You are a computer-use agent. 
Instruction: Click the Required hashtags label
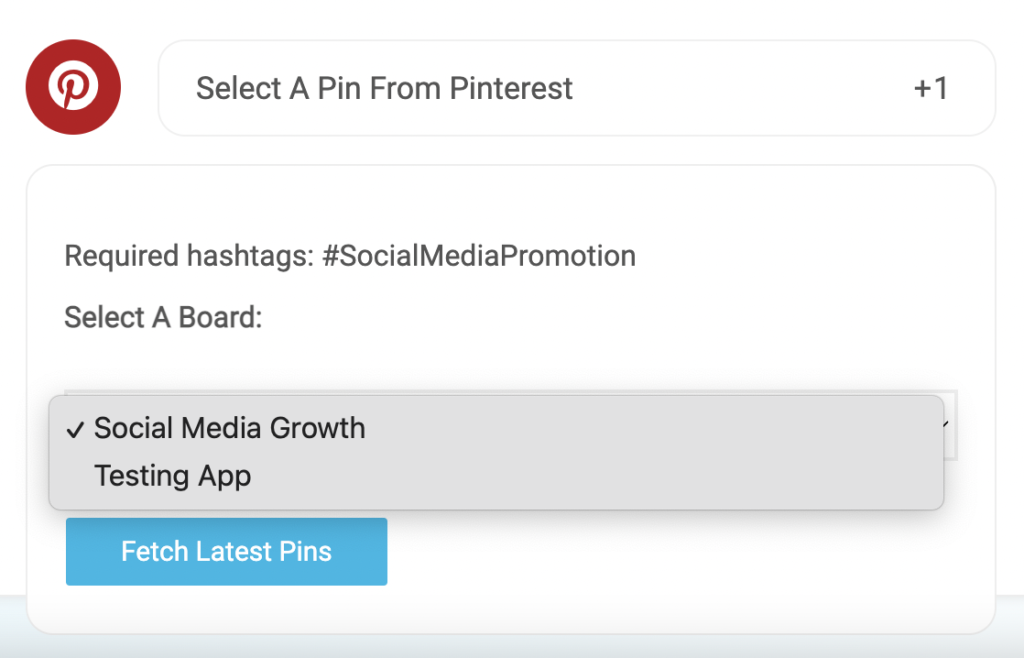(x=189, y=256)
